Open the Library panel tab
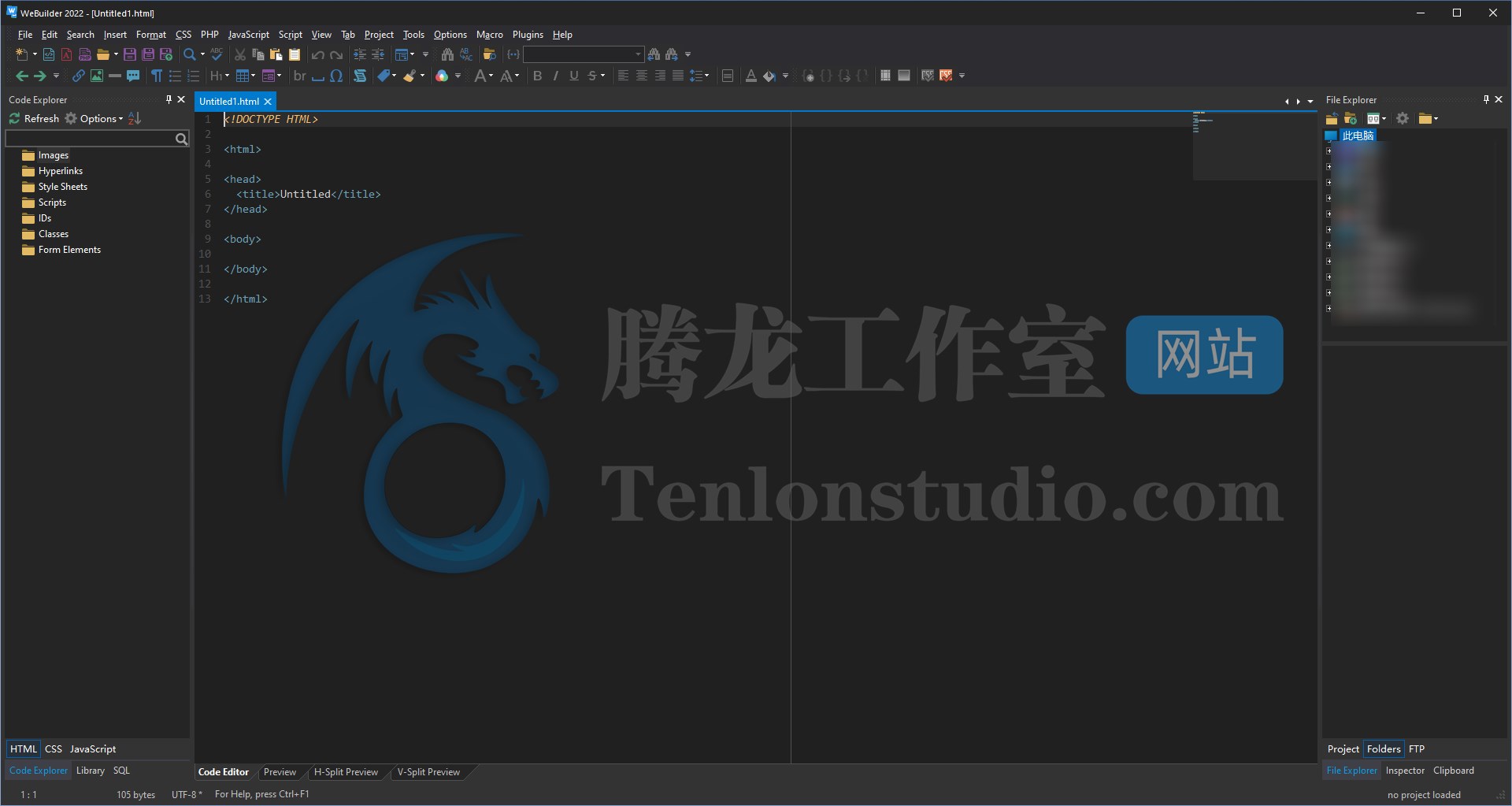The image size is (1512, 806). coord(90,771)
